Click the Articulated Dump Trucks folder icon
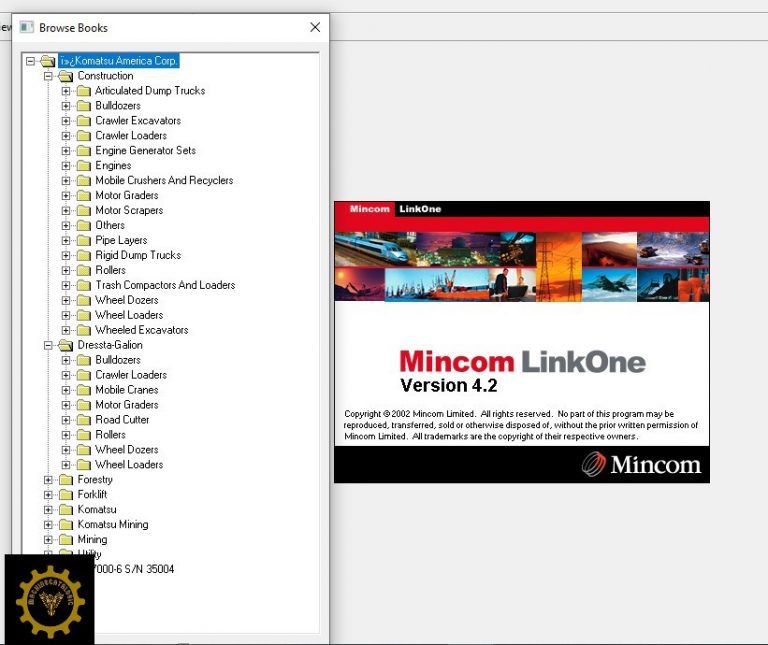This screenshot has height=645, width=768. click(84, 91)
